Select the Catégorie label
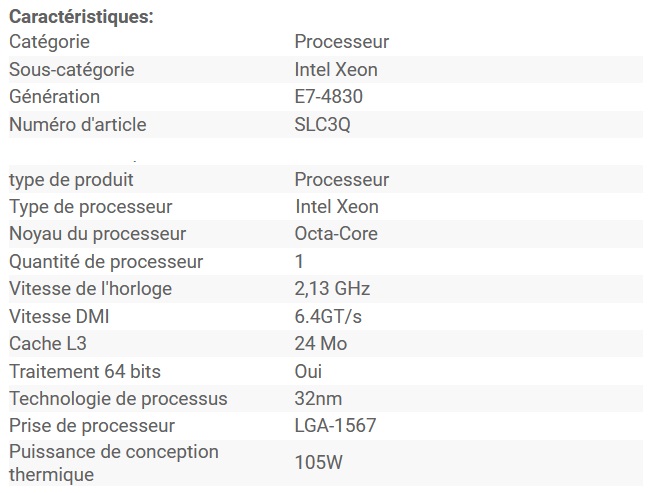The width and height of the screenshot is (657, 493). click(x=49, y=42)
